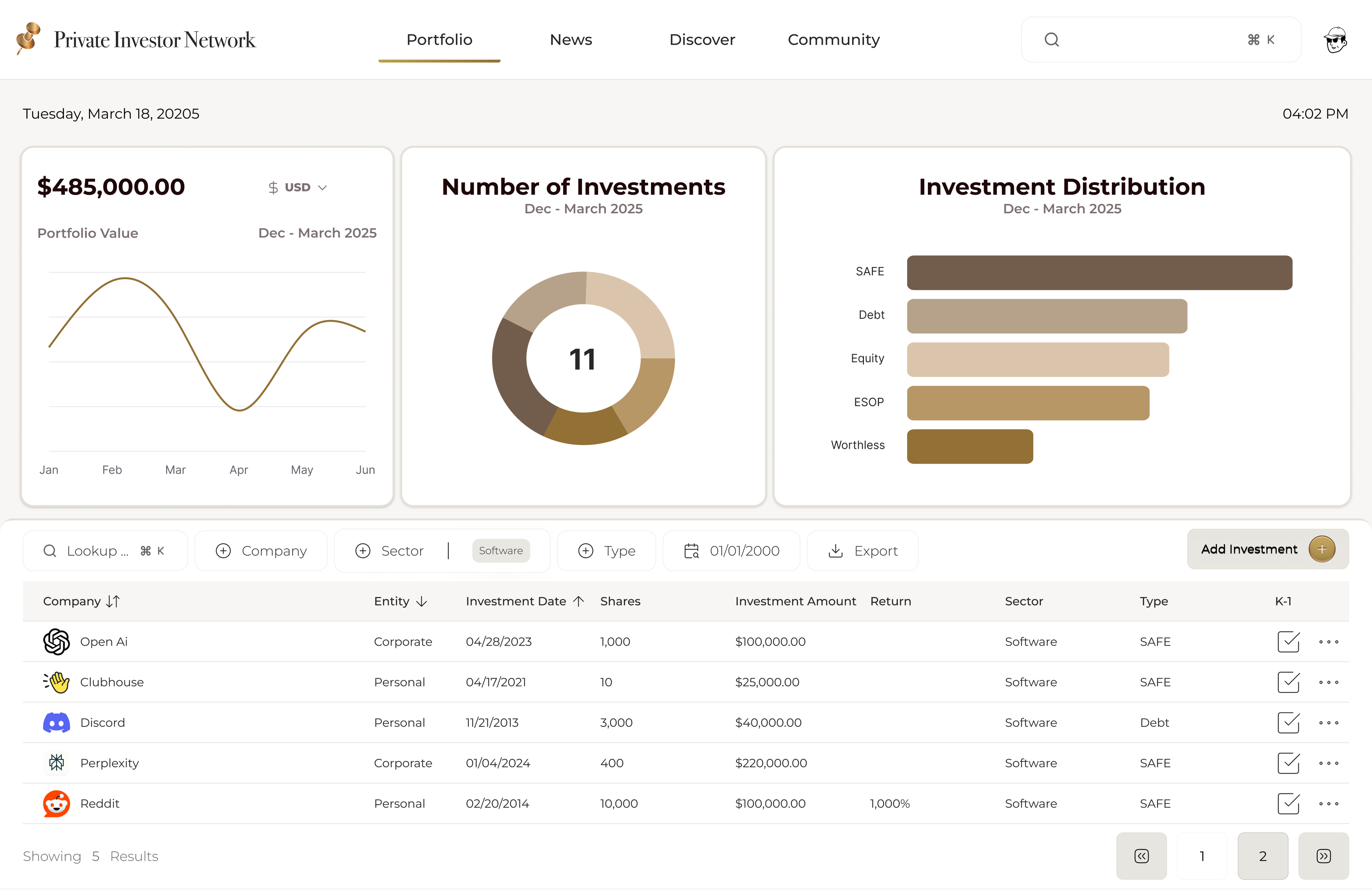Click the plus circle icon beside Sector
The height and width of the screenshot is (890, 1372).
pos(363,551)
